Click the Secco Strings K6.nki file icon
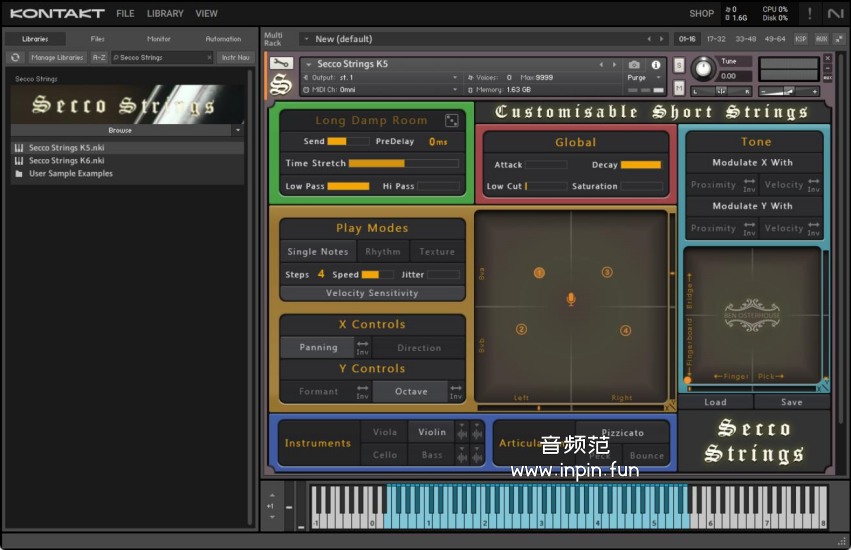The image size is (851, 550). coord(19,160)
